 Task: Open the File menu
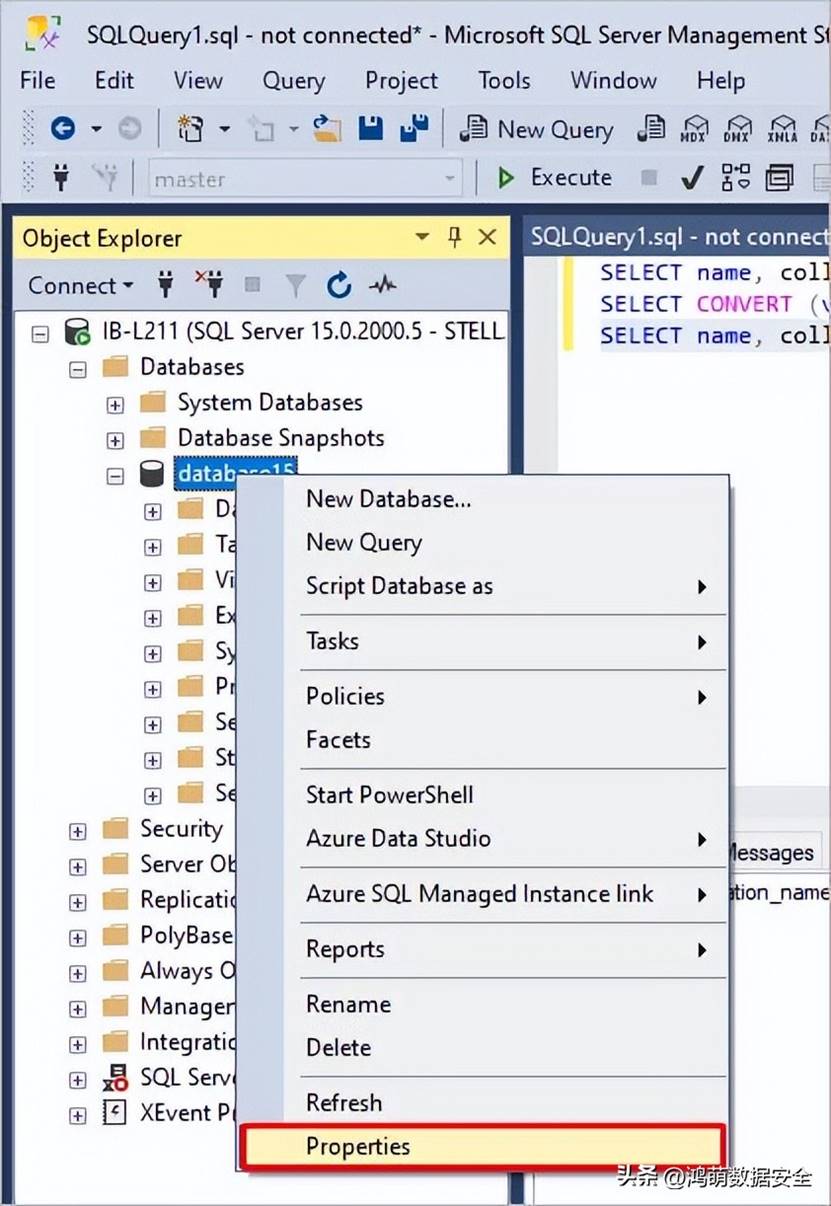38,80
